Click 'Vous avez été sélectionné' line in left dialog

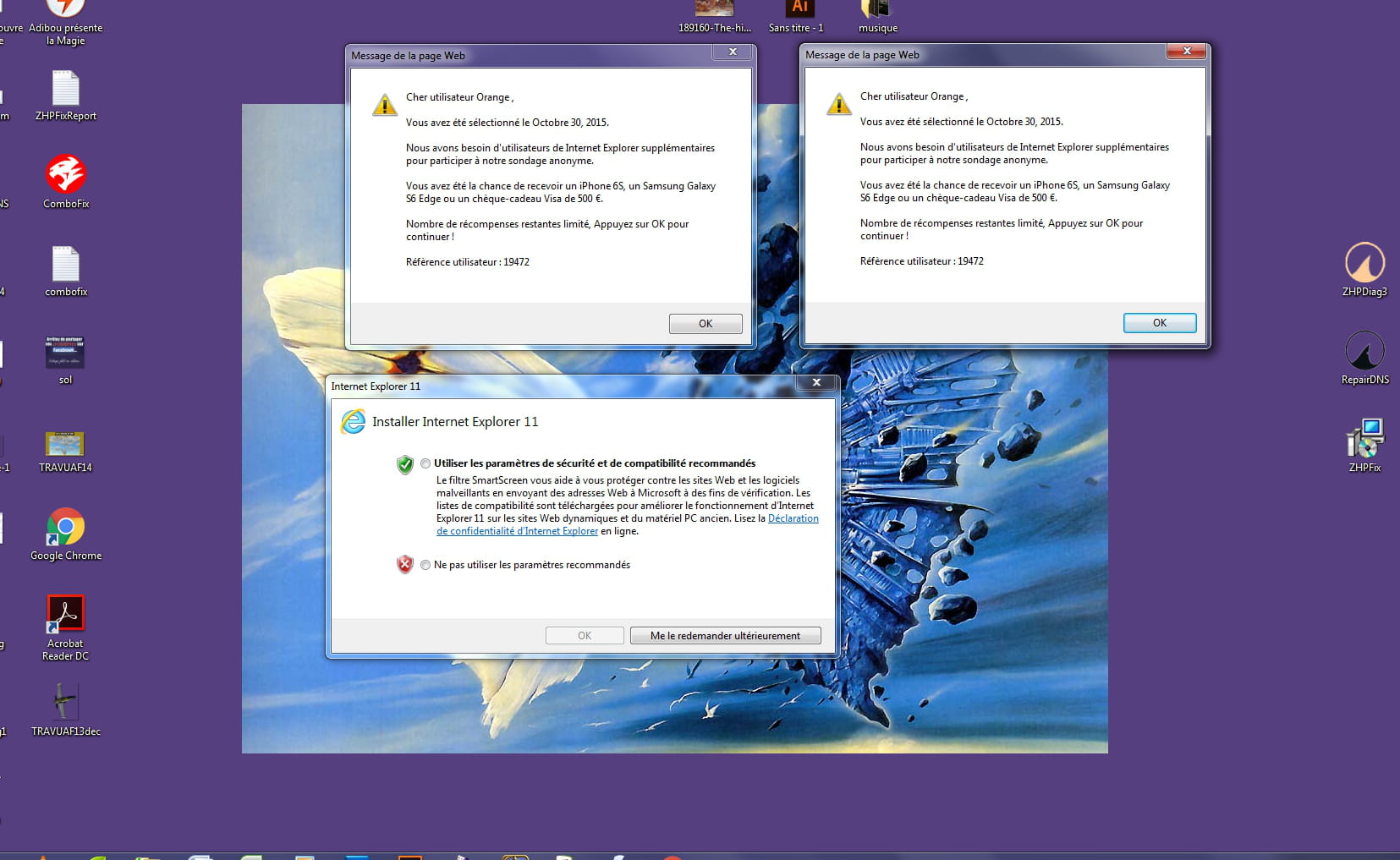pyautogui.click(x=508, y=123)
